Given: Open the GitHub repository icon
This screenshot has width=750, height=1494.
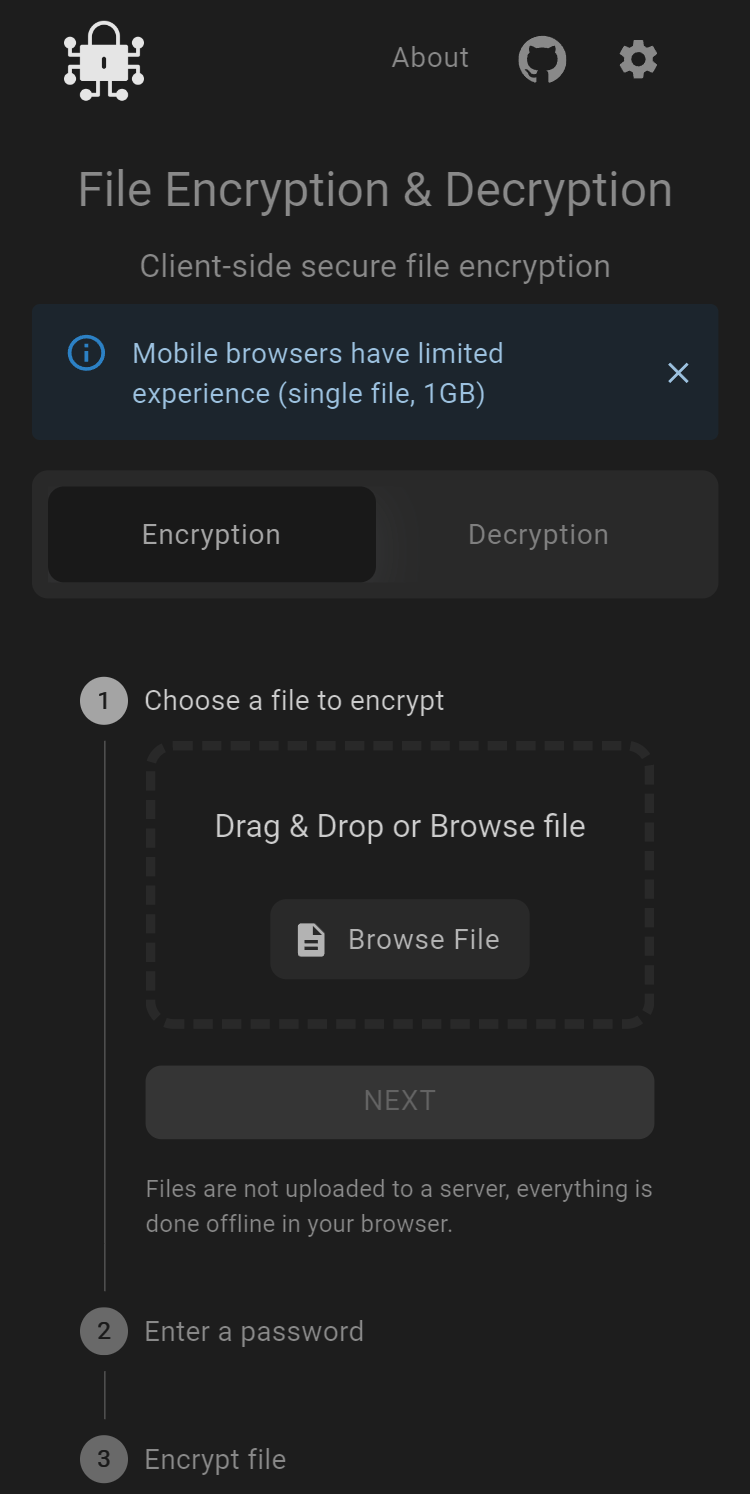Looking at the screenshot, I should point(542,59).
